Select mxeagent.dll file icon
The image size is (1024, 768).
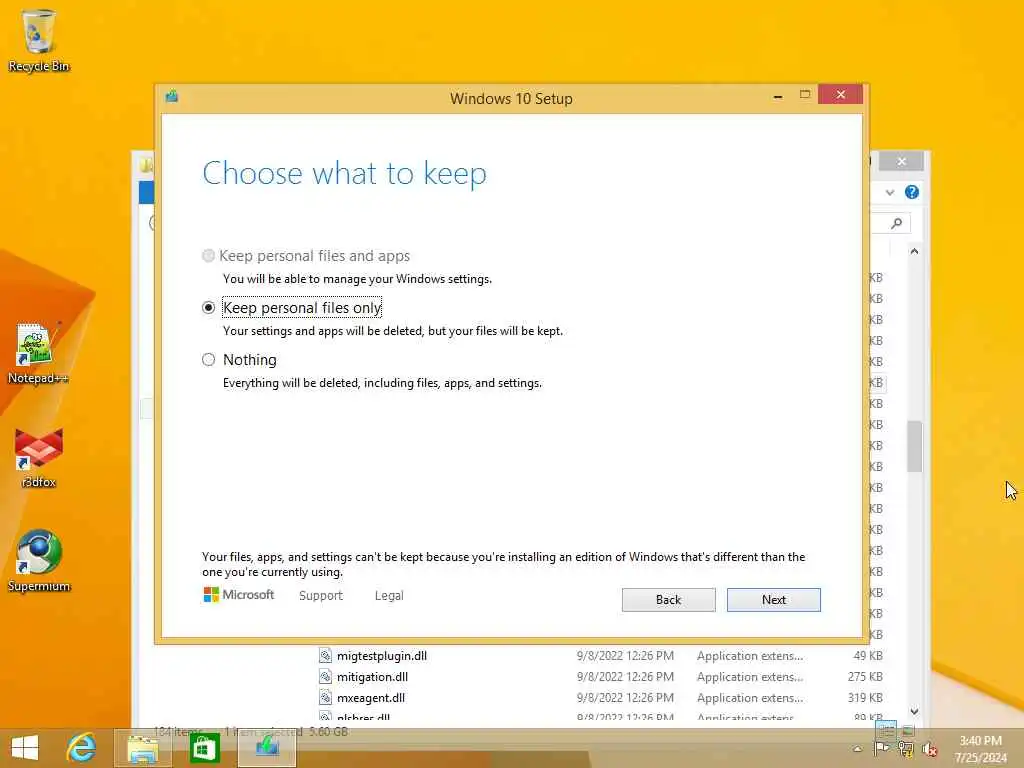[x=325, y=697]
